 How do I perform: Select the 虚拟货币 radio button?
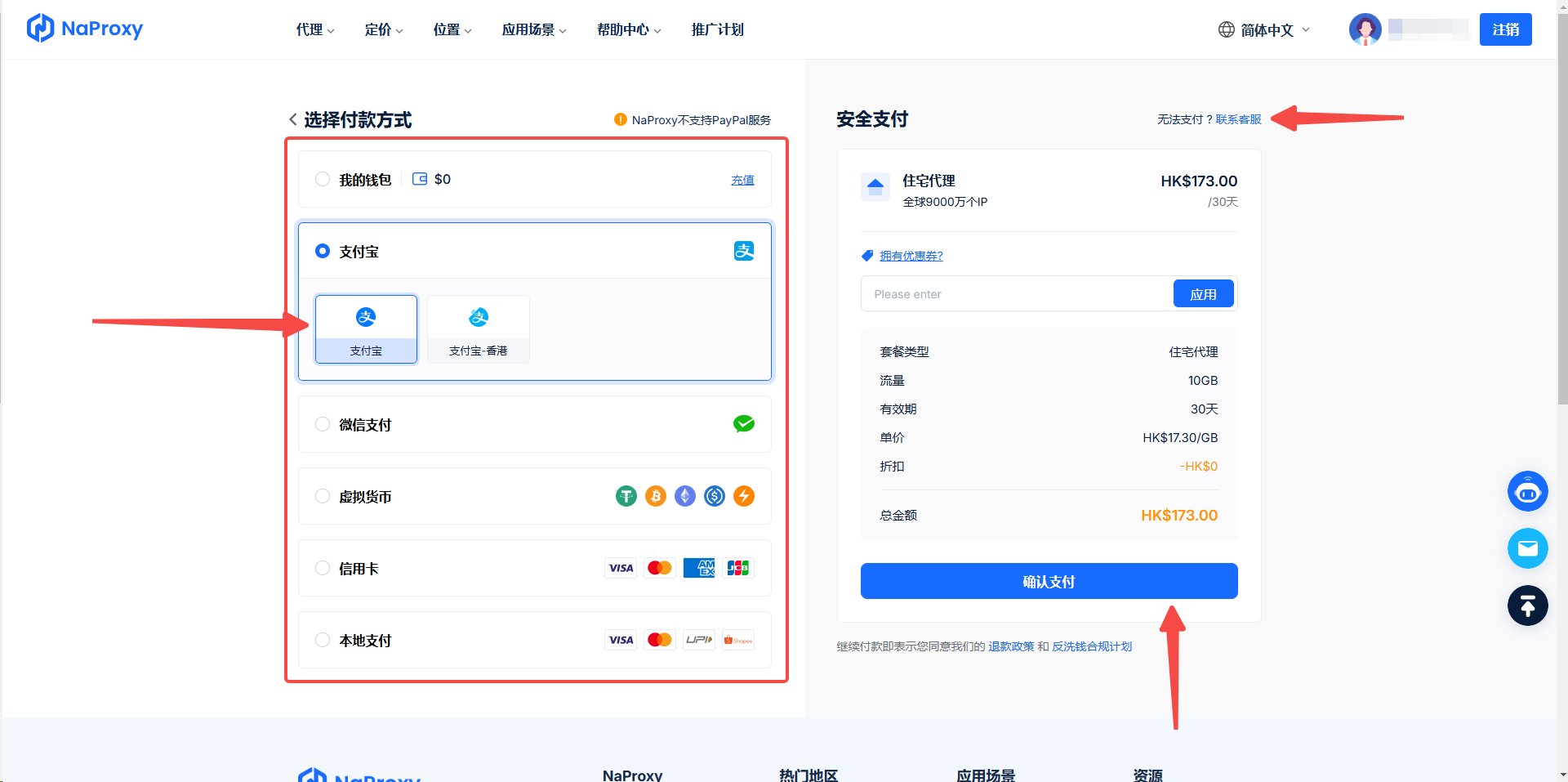click(x=323, y=496)
